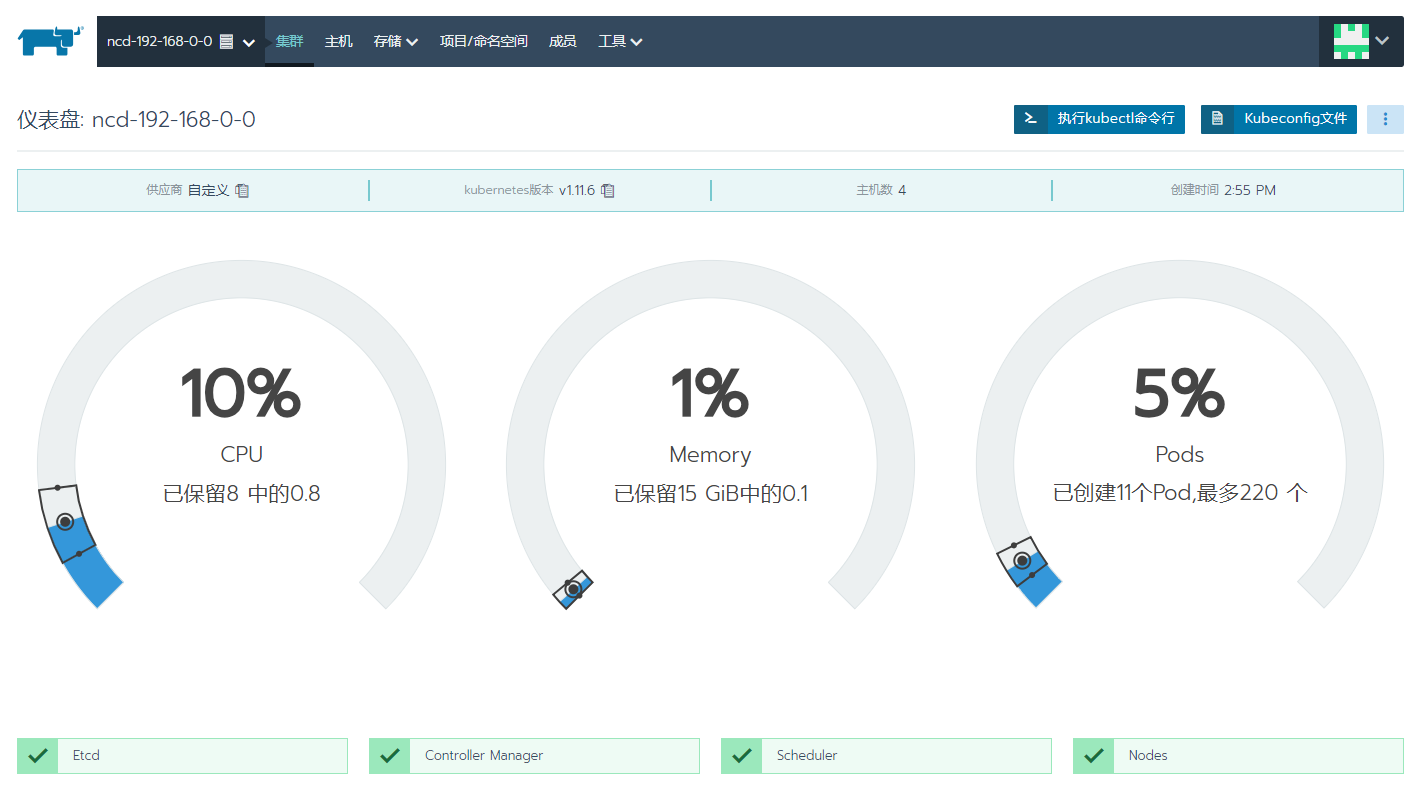The height and width of the screenshot is (804, 1426).
Task: Click the Nodes component label
Action: [x=1148, y=756]
